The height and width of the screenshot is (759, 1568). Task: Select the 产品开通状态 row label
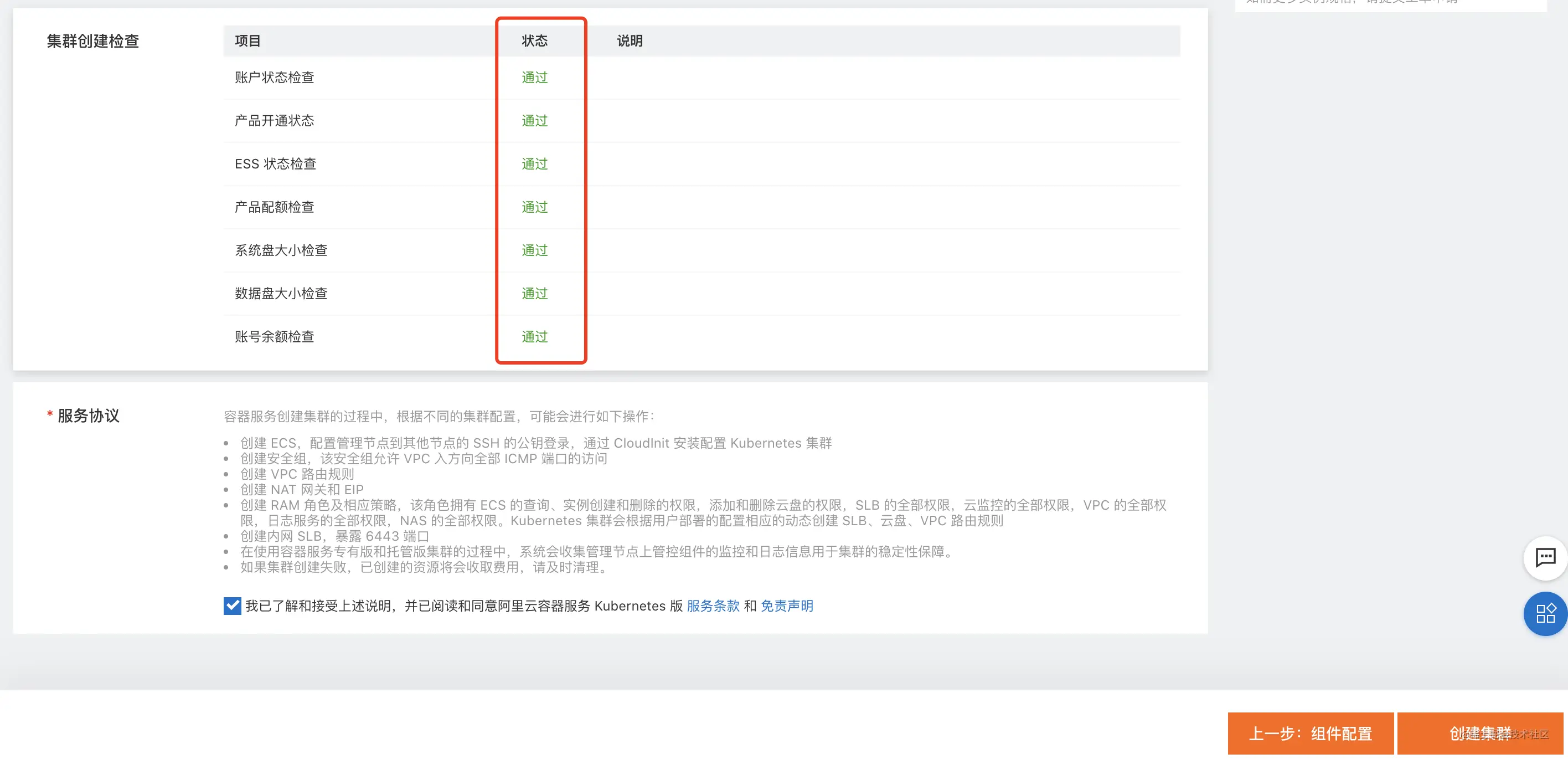click(275, 121)
